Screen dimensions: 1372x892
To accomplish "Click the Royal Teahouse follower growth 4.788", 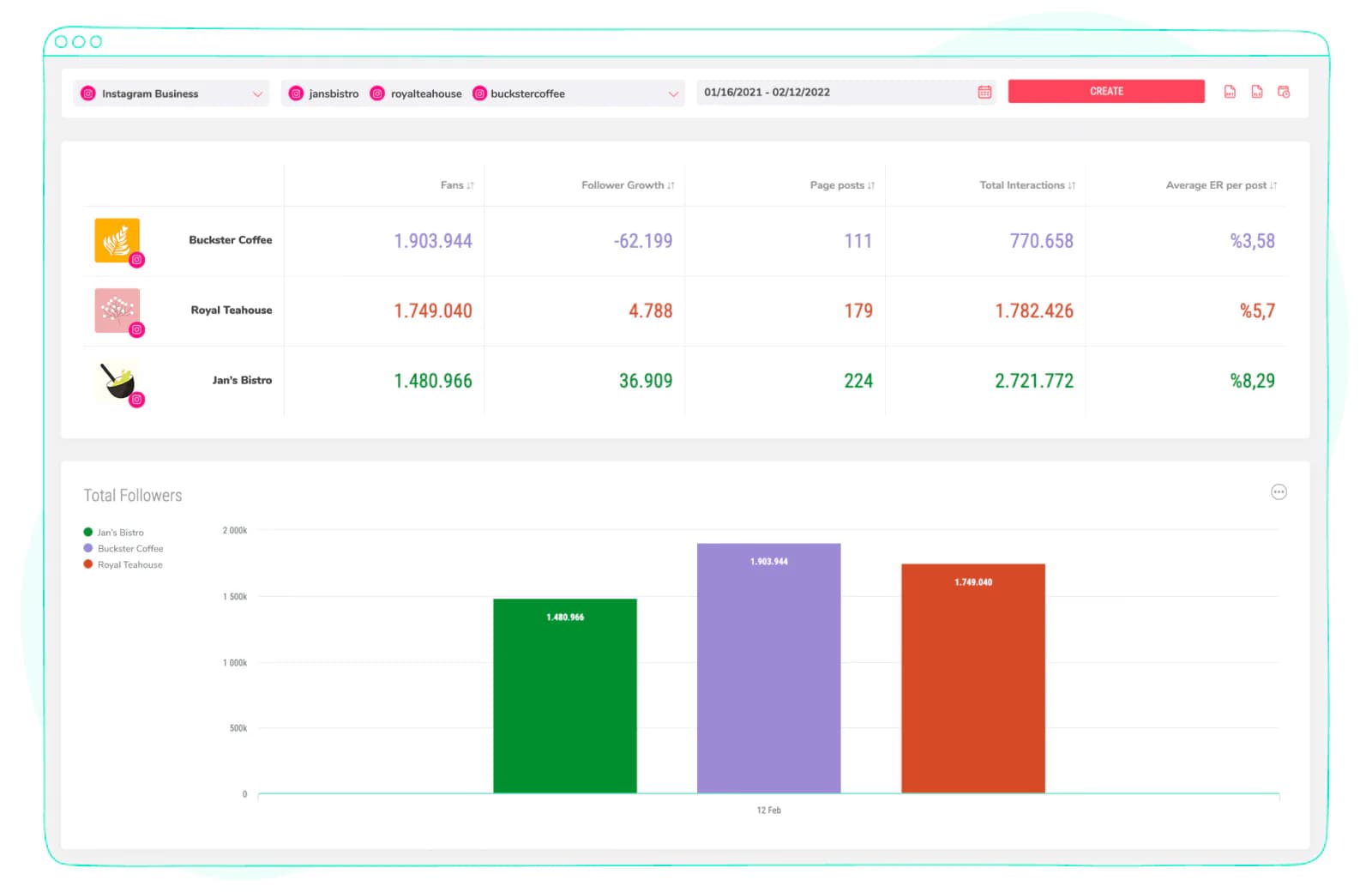I will [x=651, y=311].
